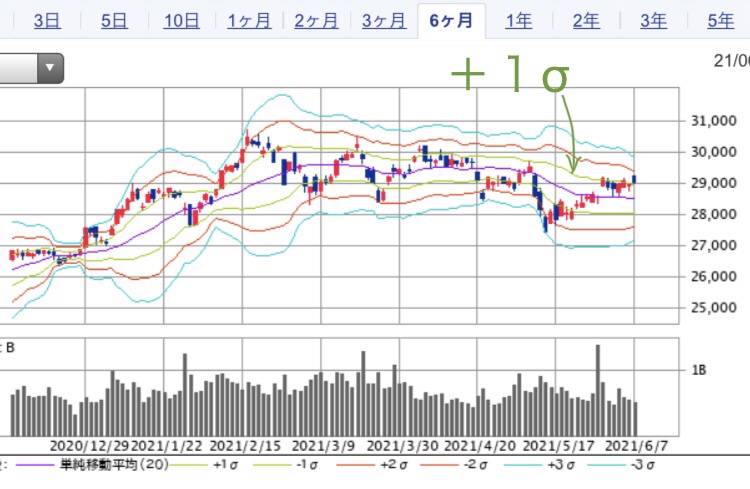This screenshot has height=489, width=750.
Task: Click the 1B volume axis label
Action: click(698, 370)
